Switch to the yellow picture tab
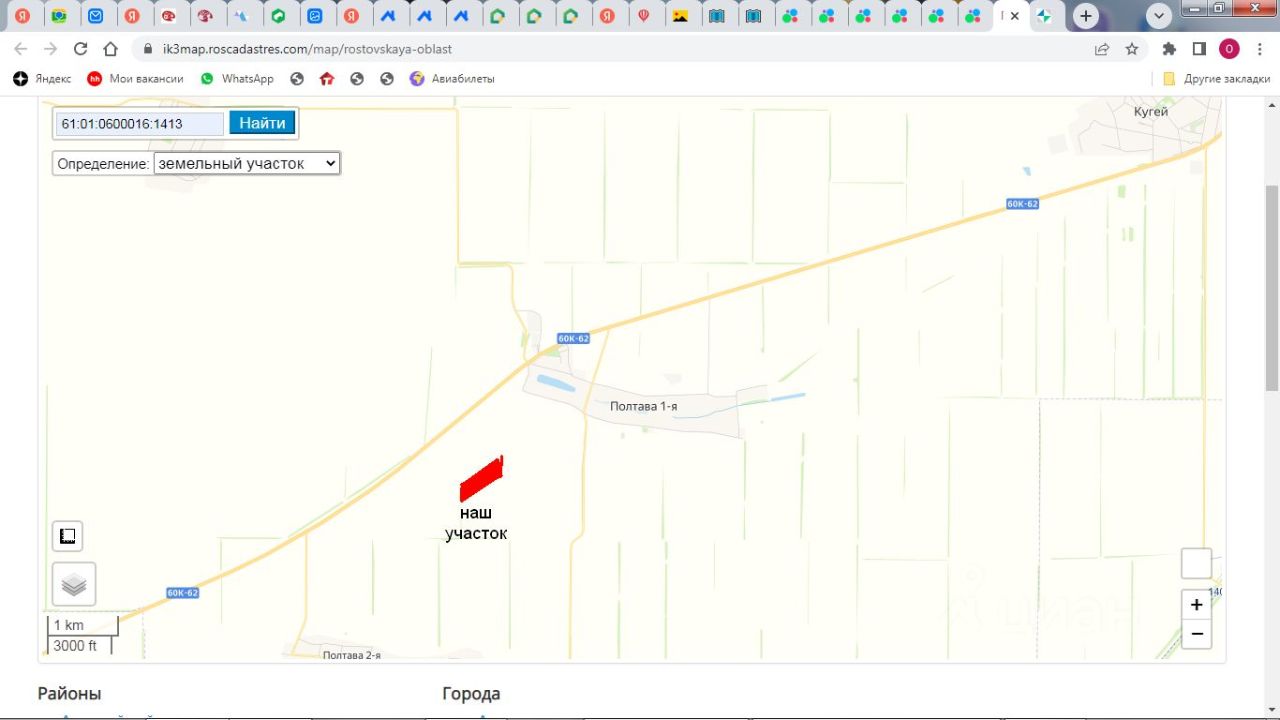Screen dimensions: 1280x720 [680, 16]
